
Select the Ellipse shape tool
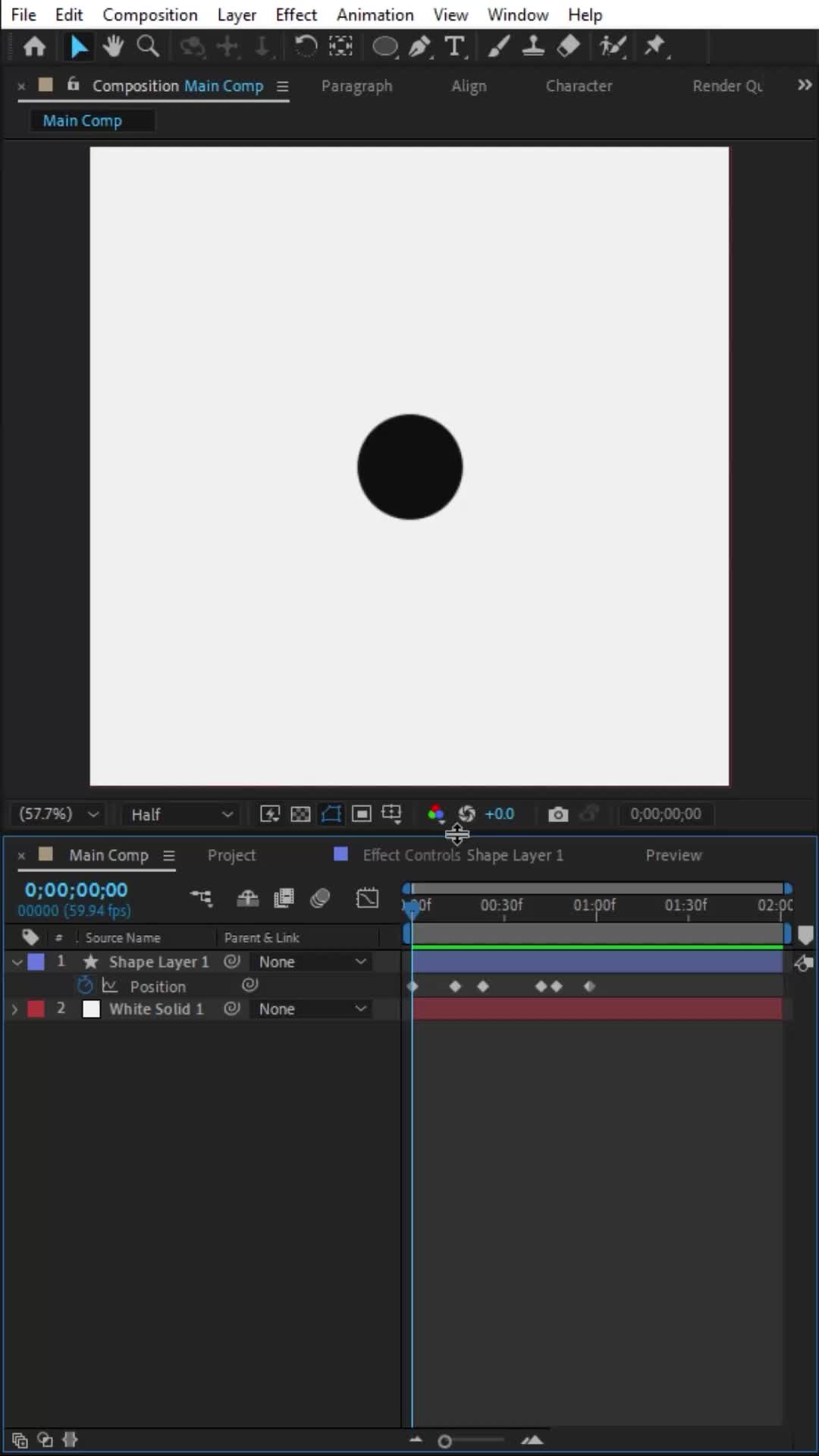click(384, 47)
